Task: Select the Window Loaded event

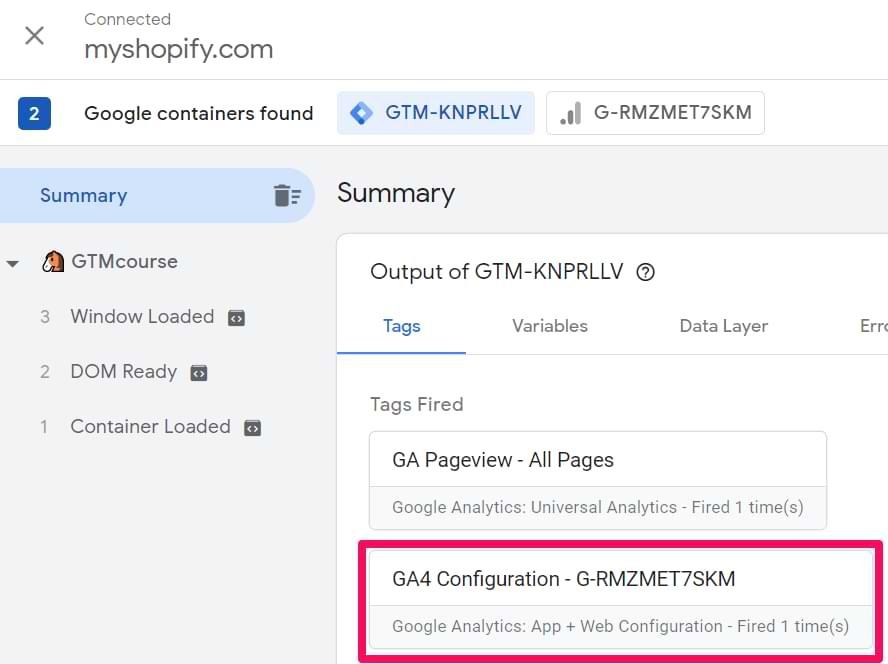Action: click(142, 317)
